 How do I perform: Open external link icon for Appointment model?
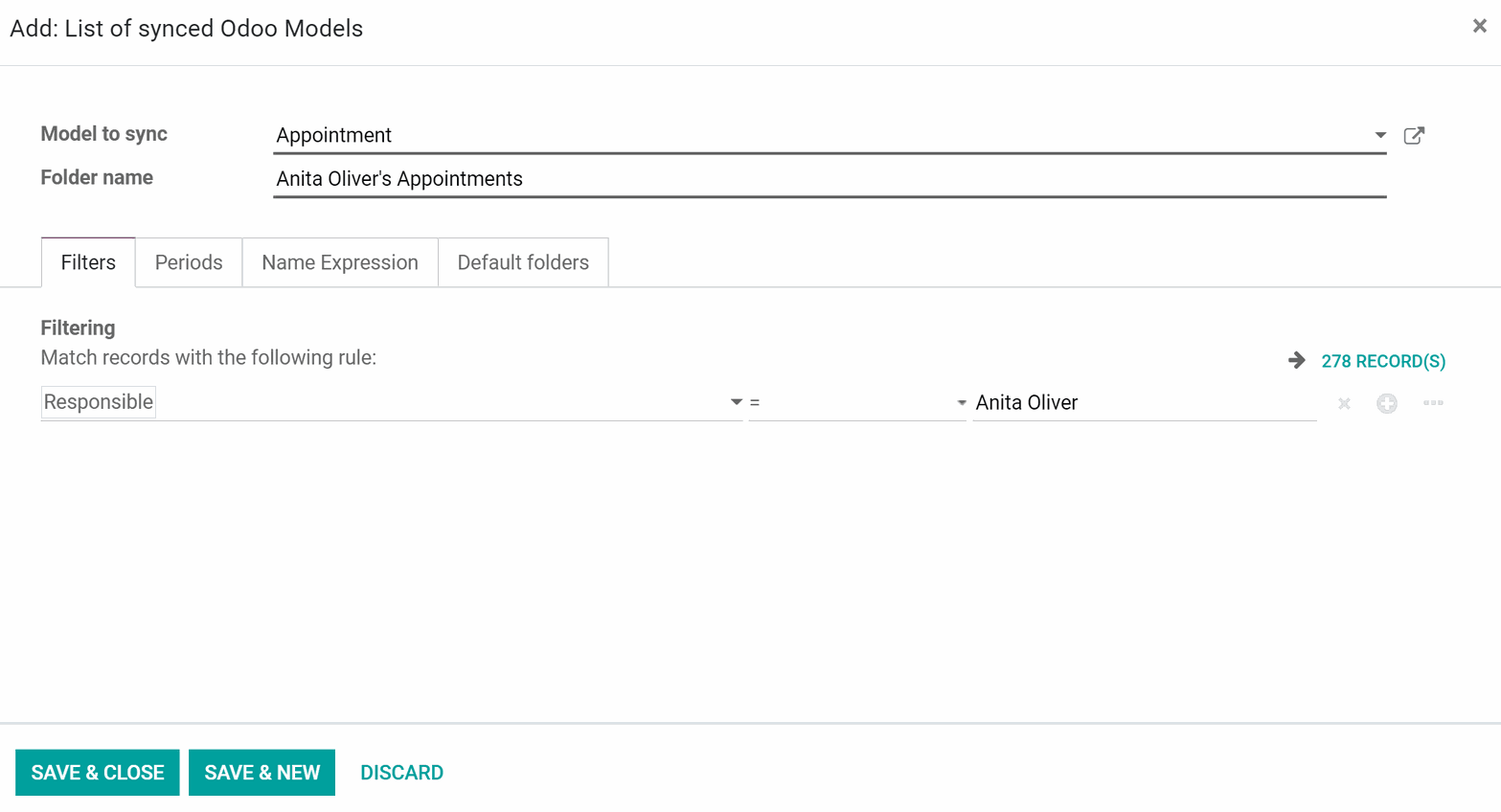1414,135
